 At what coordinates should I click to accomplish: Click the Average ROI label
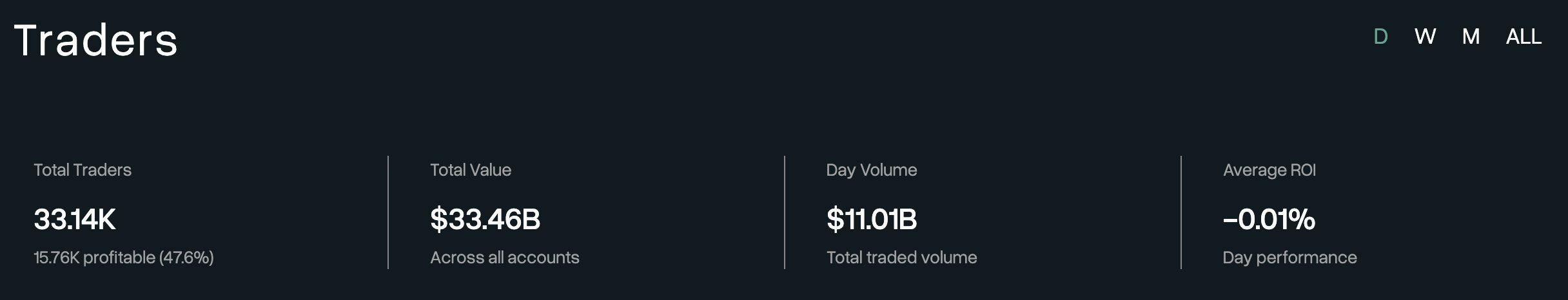1269,170
